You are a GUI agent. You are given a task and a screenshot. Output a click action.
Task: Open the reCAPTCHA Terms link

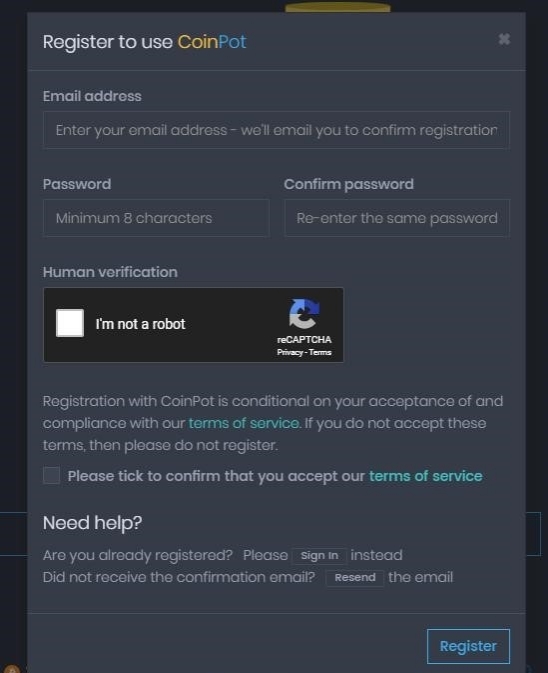320,352
